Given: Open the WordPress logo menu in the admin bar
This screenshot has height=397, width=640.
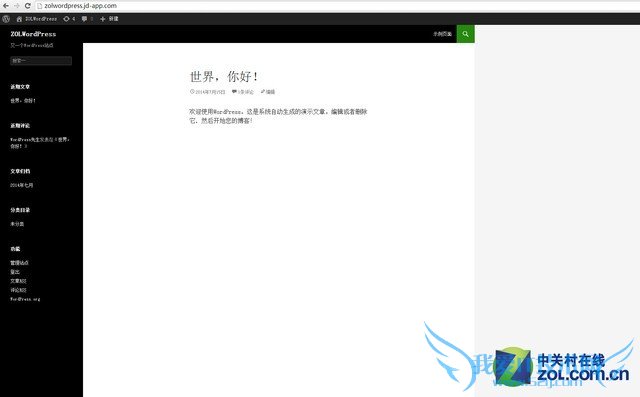Looking at the screenshot, I should coord(6,19).
